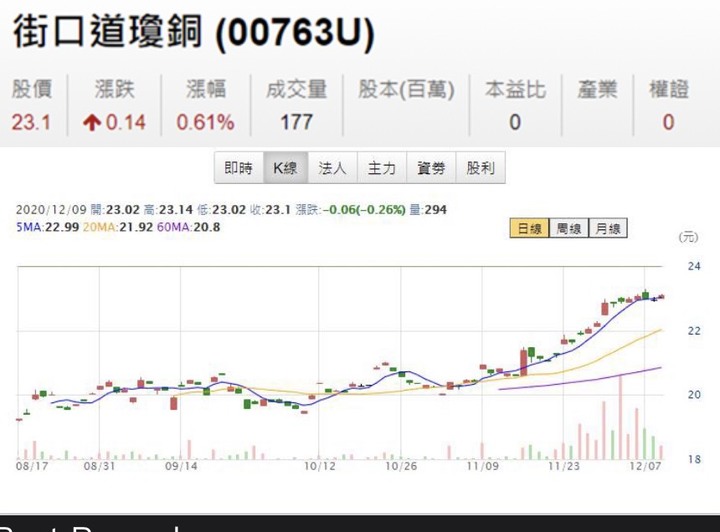Image resolution: width=720 pixels, height=532 pixels.
Task: Click the 09/14 date axis label
Action: [181, 467]
